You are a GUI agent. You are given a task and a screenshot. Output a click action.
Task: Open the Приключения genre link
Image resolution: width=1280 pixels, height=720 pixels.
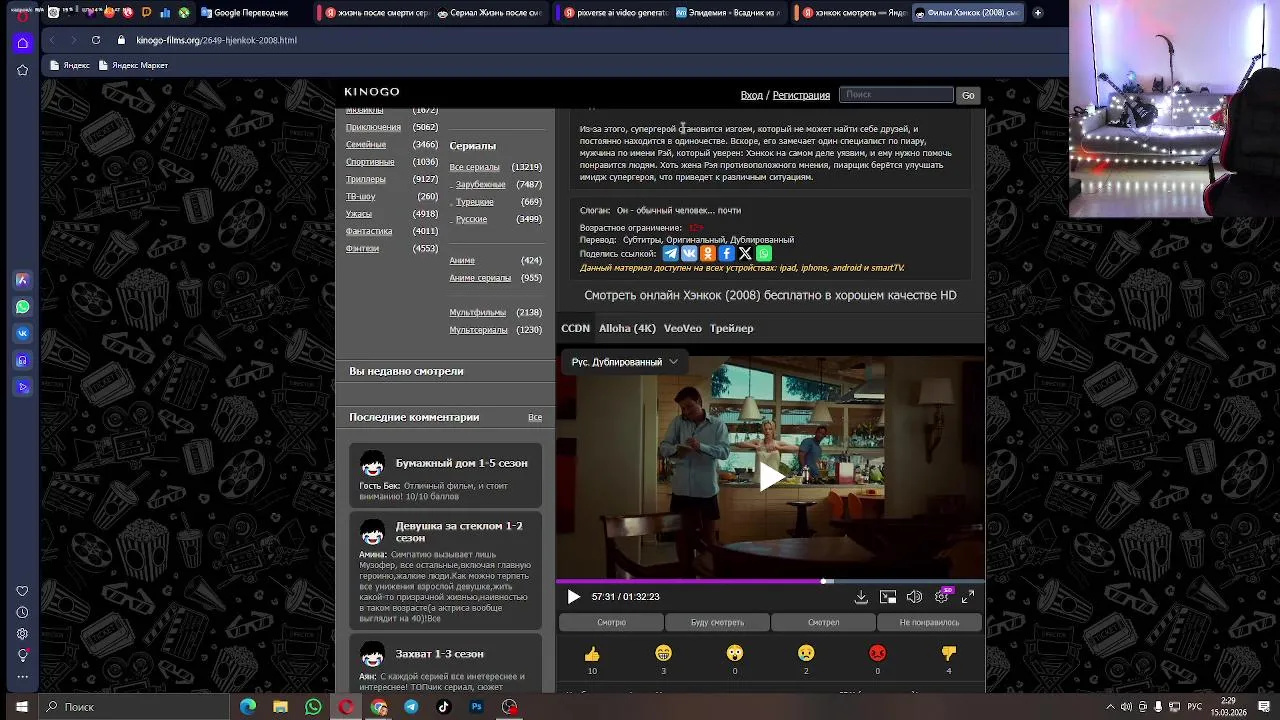373,127
